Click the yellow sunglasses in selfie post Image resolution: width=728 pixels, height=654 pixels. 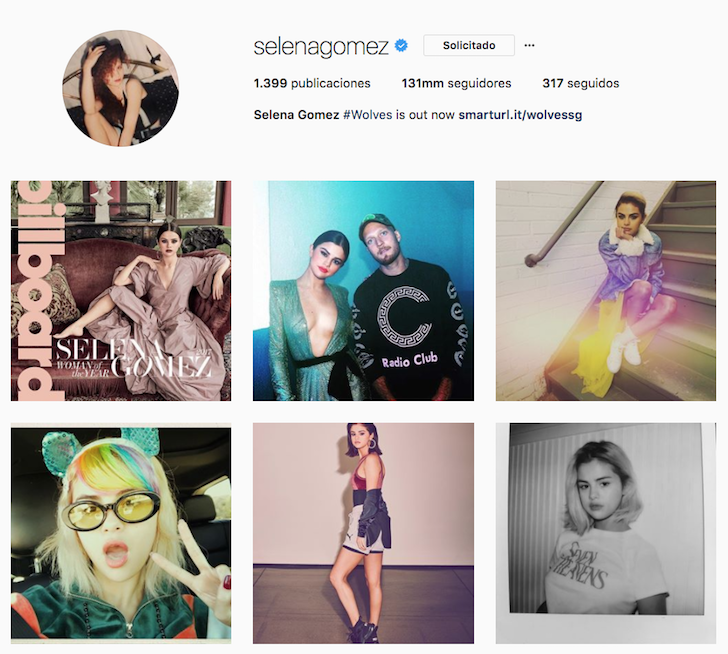110,509
